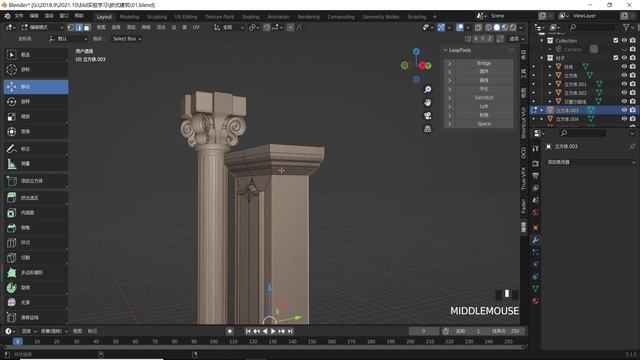
Task: Activate the Rotate tool
Action: 35,102
